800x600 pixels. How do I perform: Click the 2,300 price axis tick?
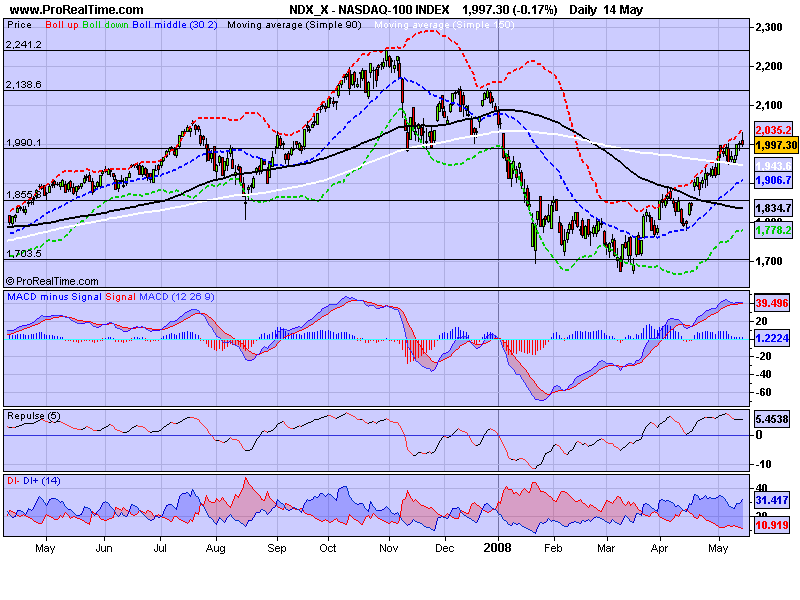tap(769, 27)
